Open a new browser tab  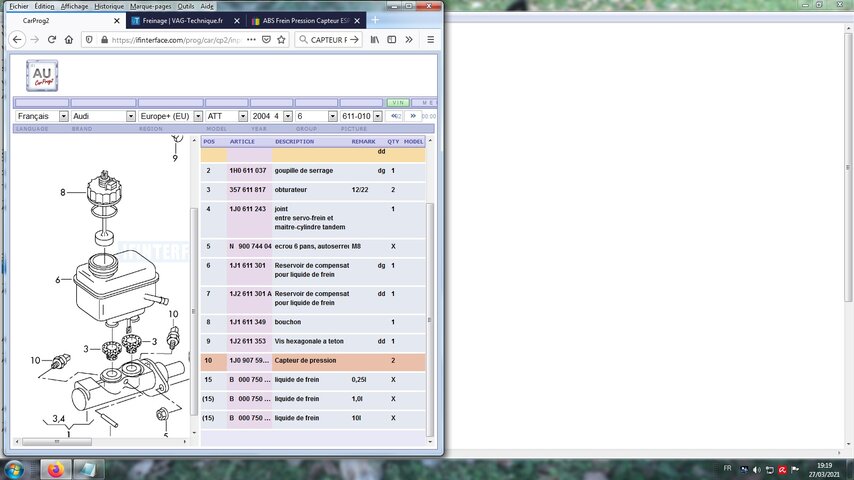[x=375, y=20]
